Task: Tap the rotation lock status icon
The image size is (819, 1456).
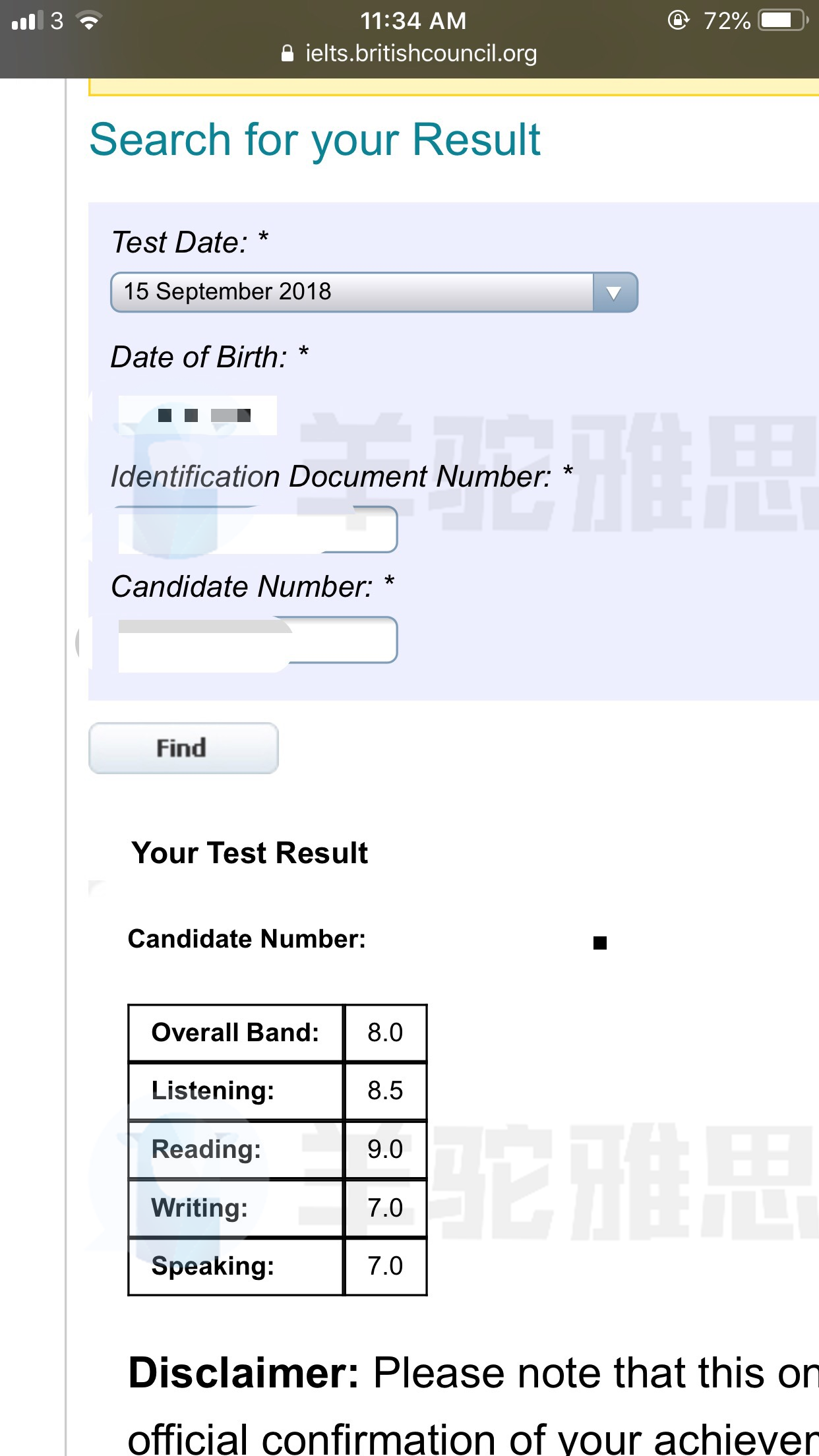Action: (x=679, y=20)
